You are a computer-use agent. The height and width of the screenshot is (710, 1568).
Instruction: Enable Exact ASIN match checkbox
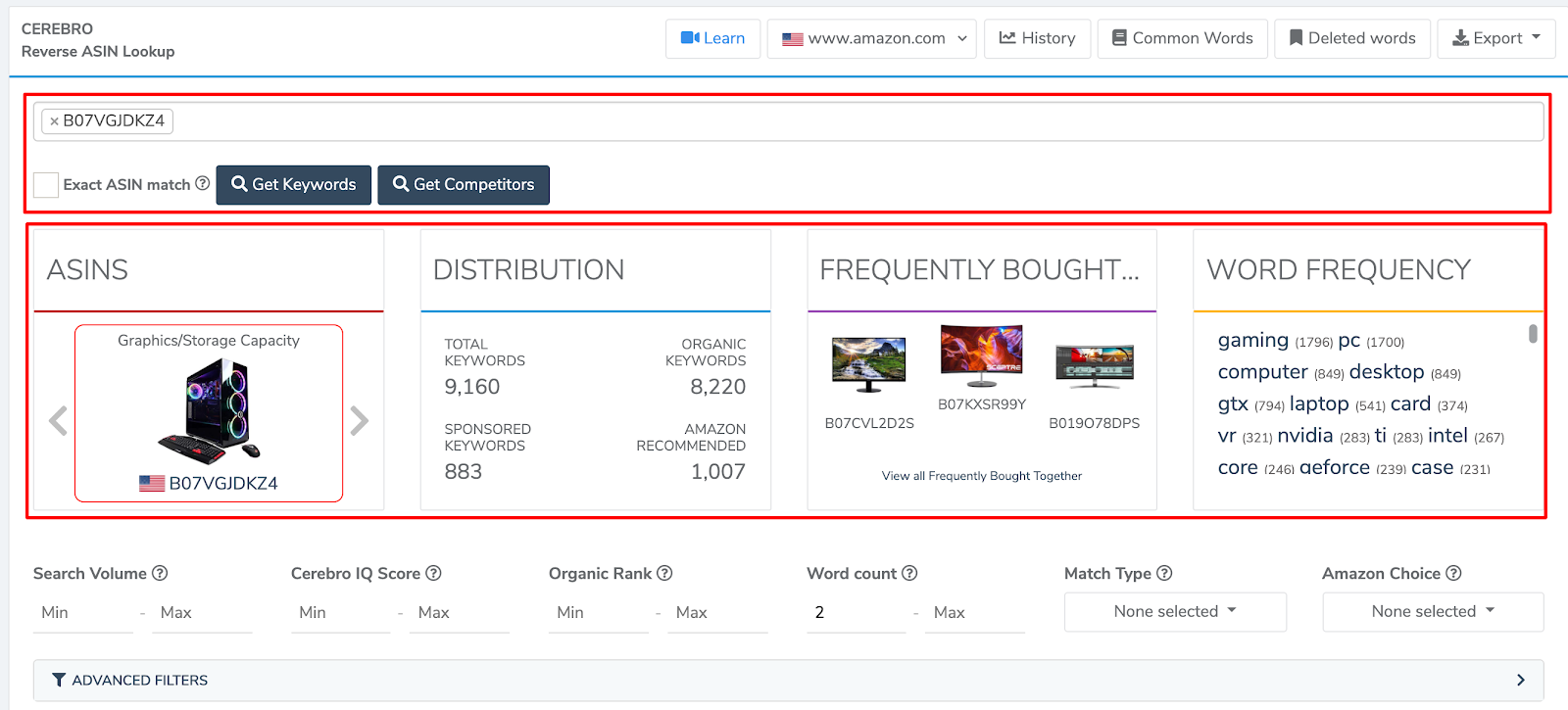pyautogui.click(x=46, y=184)
